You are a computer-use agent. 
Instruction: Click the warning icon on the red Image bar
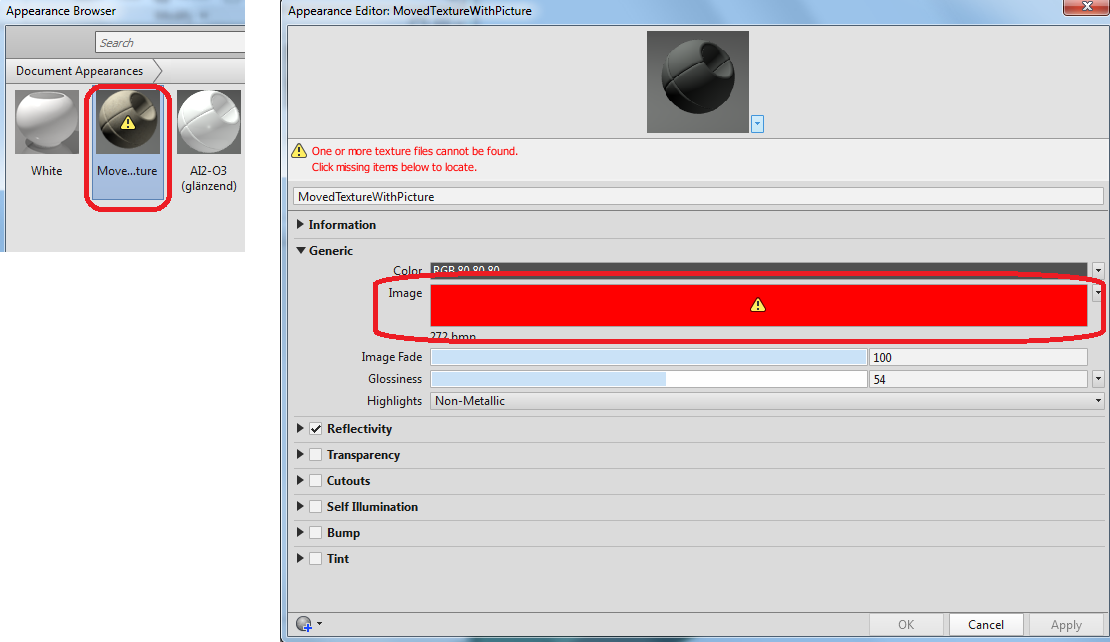pos(758,303)
